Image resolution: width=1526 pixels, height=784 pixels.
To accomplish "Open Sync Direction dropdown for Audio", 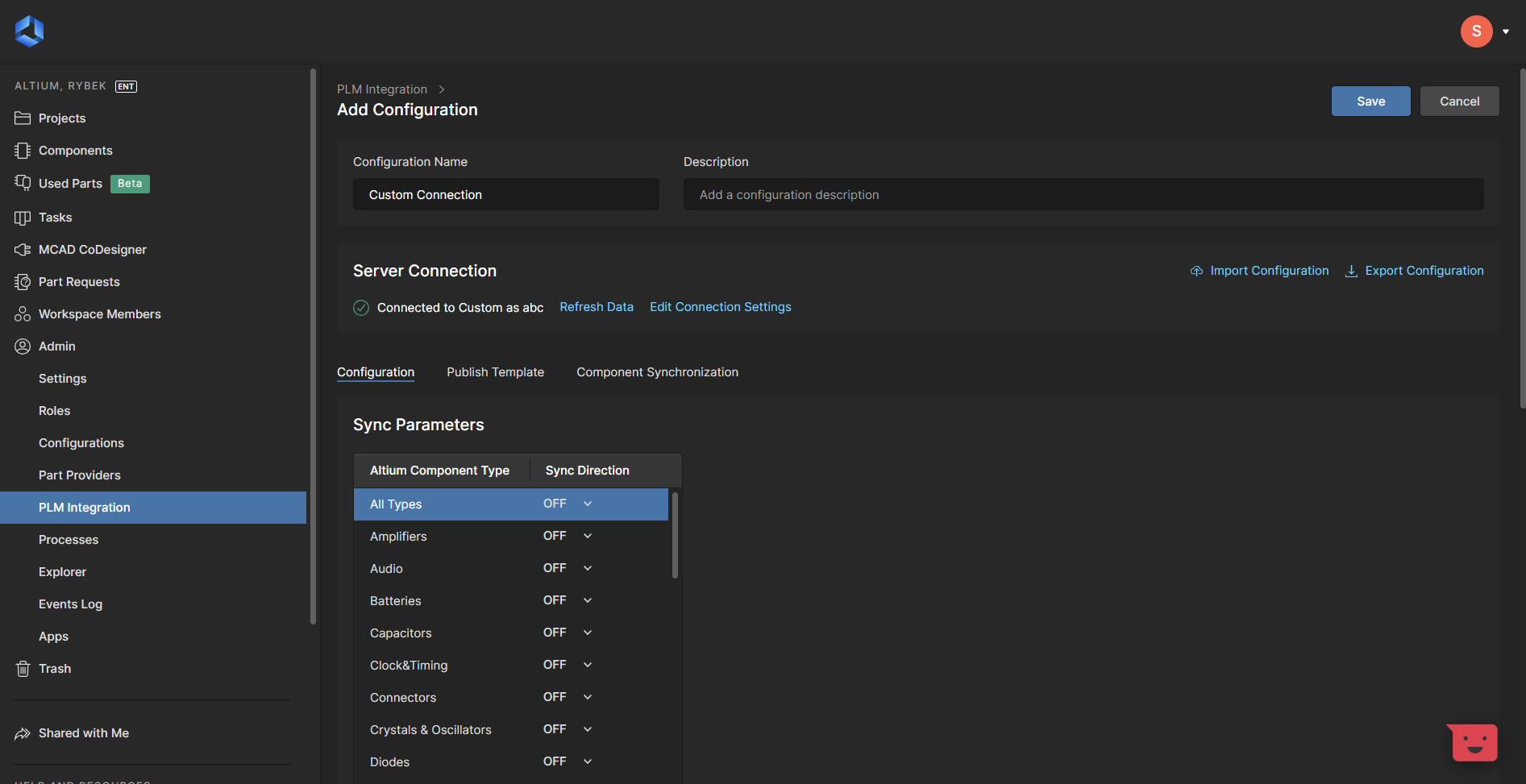I will tap(588, 568).
